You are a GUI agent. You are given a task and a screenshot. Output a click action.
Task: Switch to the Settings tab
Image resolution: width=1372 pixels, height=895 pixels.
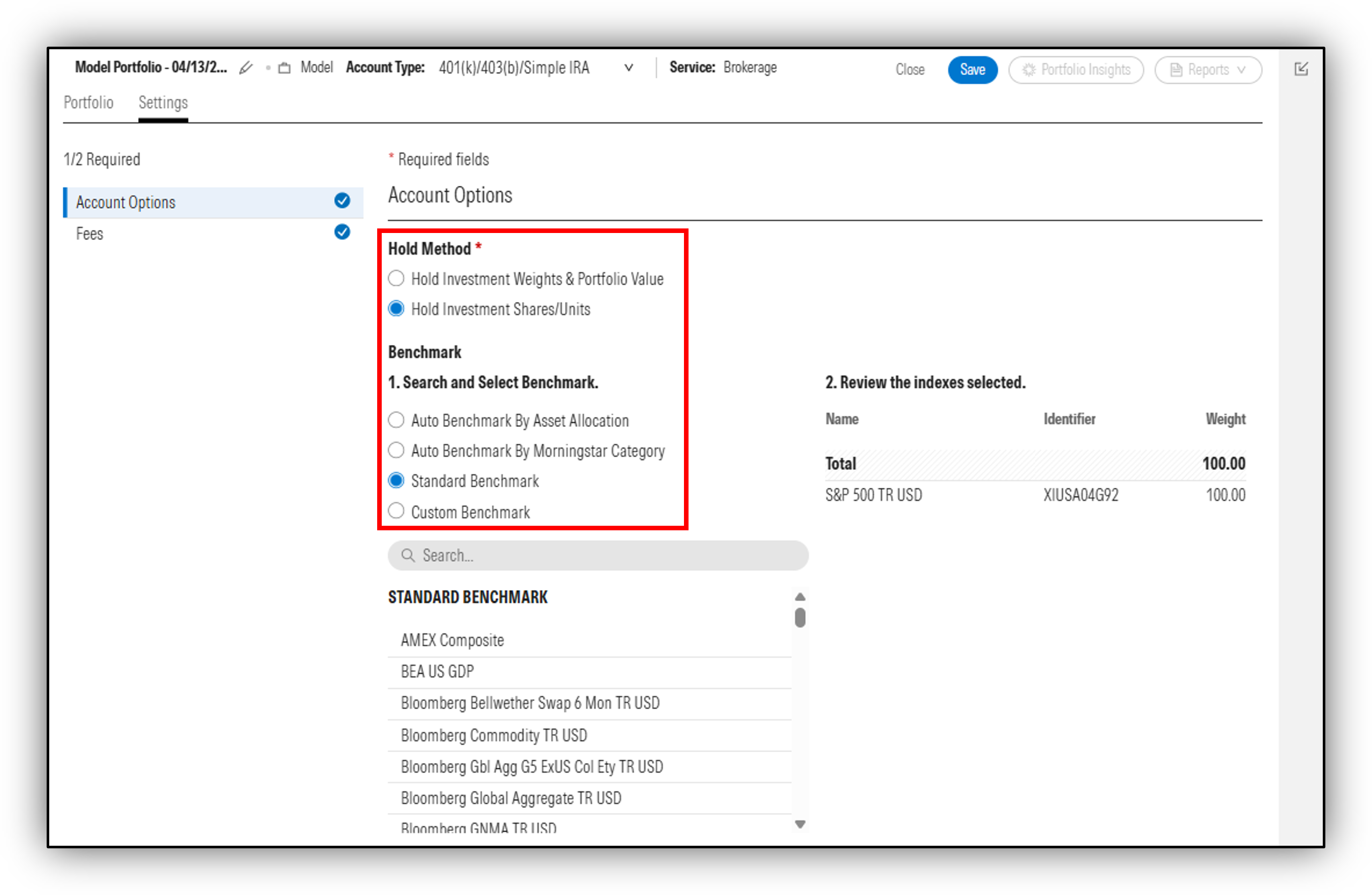coord(163,103)
